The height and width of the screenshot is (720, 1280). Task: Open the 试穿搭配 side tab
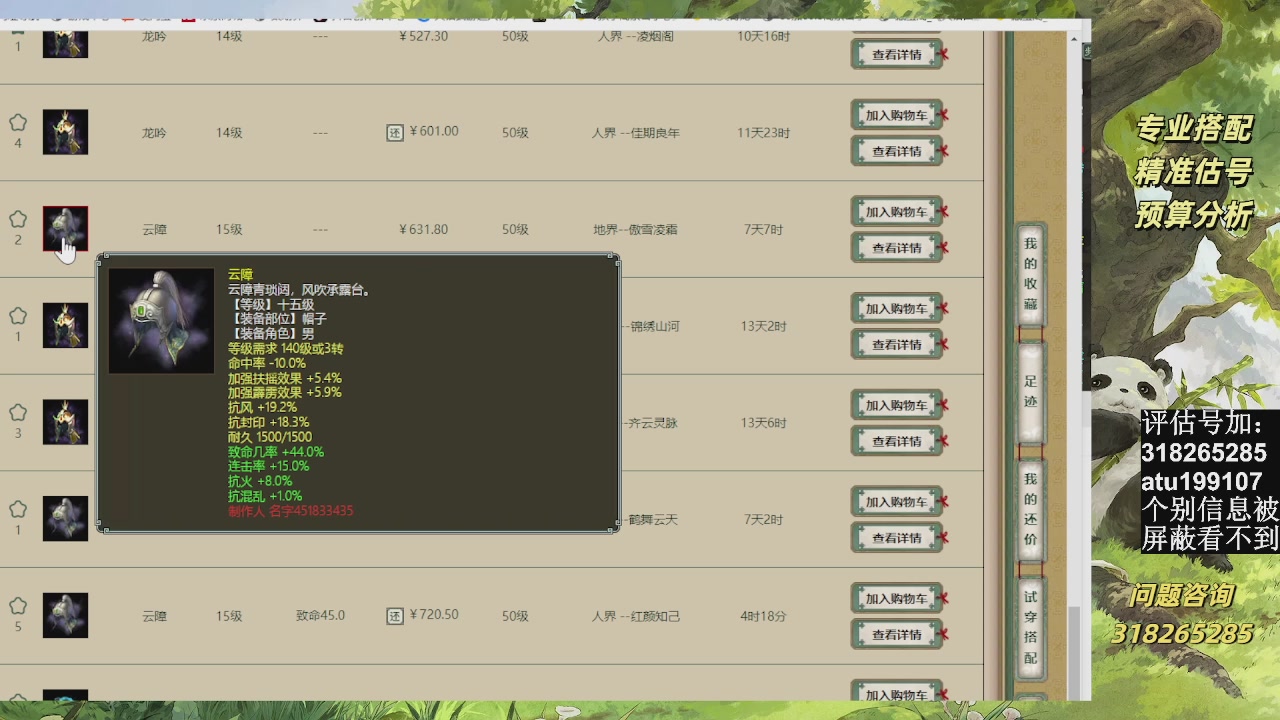coord(1031,627)
